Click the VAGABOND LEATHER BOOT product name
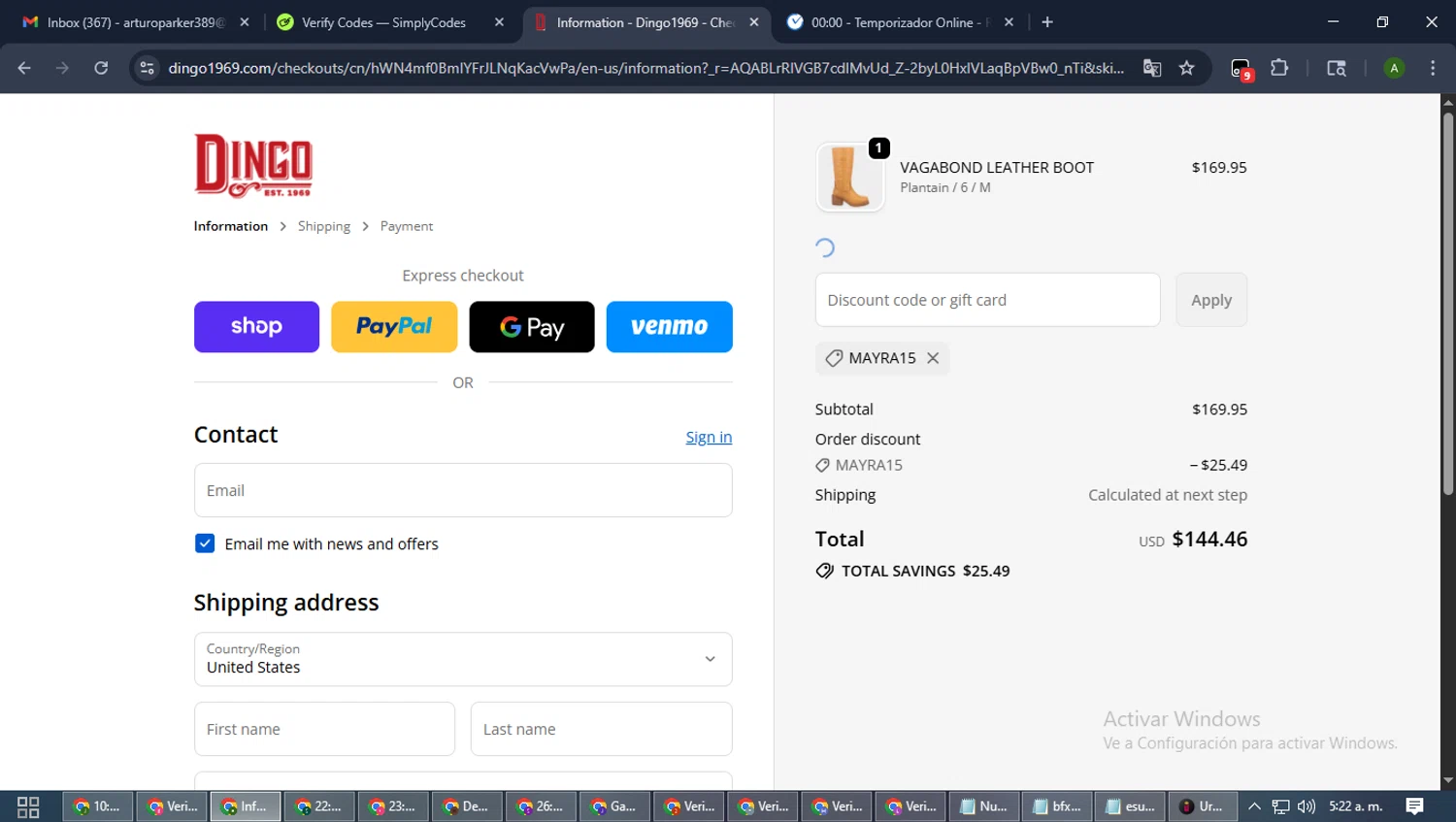This screenshot has width=1456, height=822. 997,167
